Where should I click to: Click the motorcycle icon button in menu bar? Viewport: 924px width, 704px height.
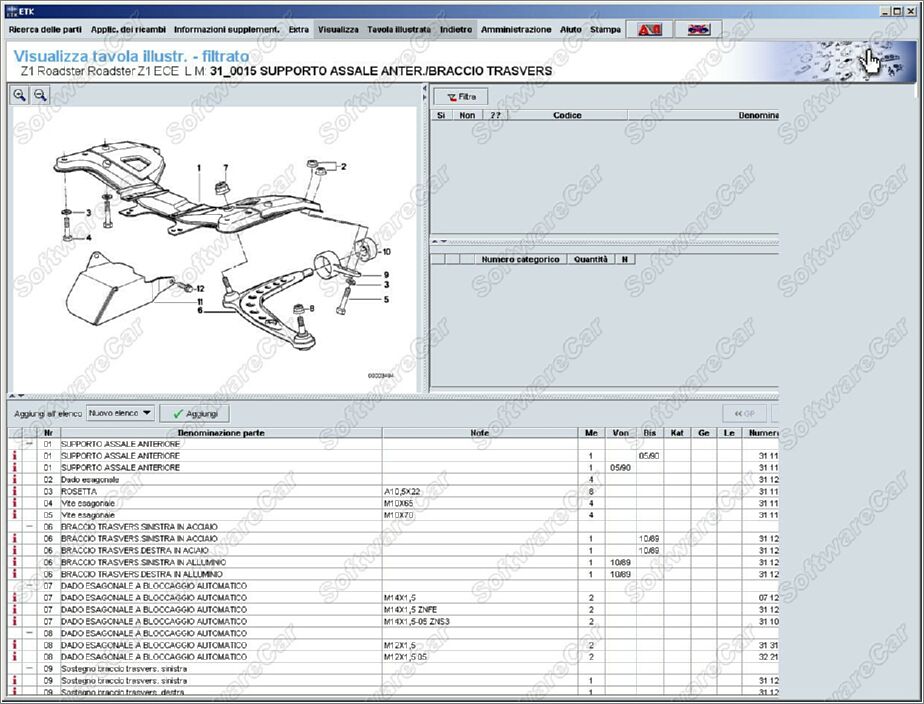click(x=699, y=30)
